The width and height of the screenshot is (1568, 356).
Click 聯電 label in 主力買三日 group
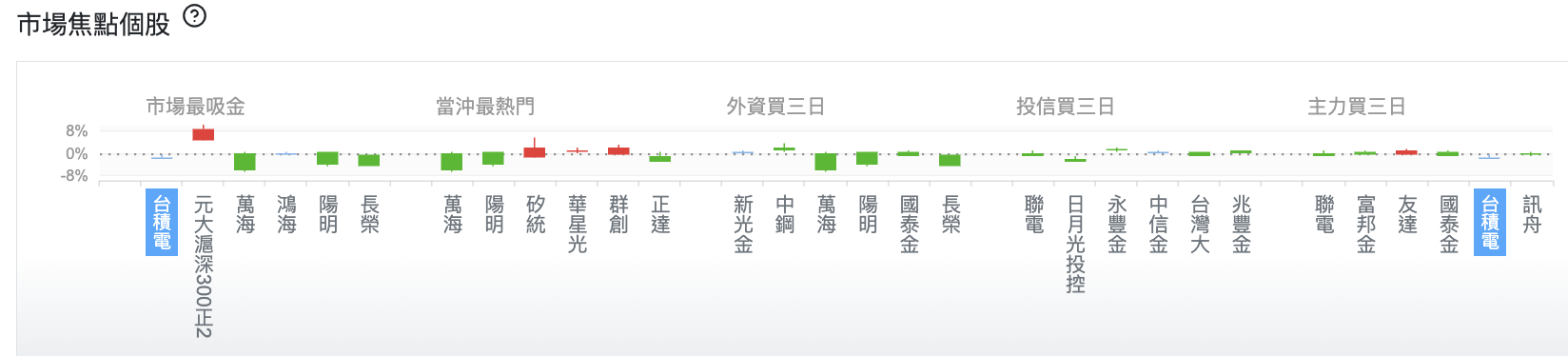(1324, 214)
